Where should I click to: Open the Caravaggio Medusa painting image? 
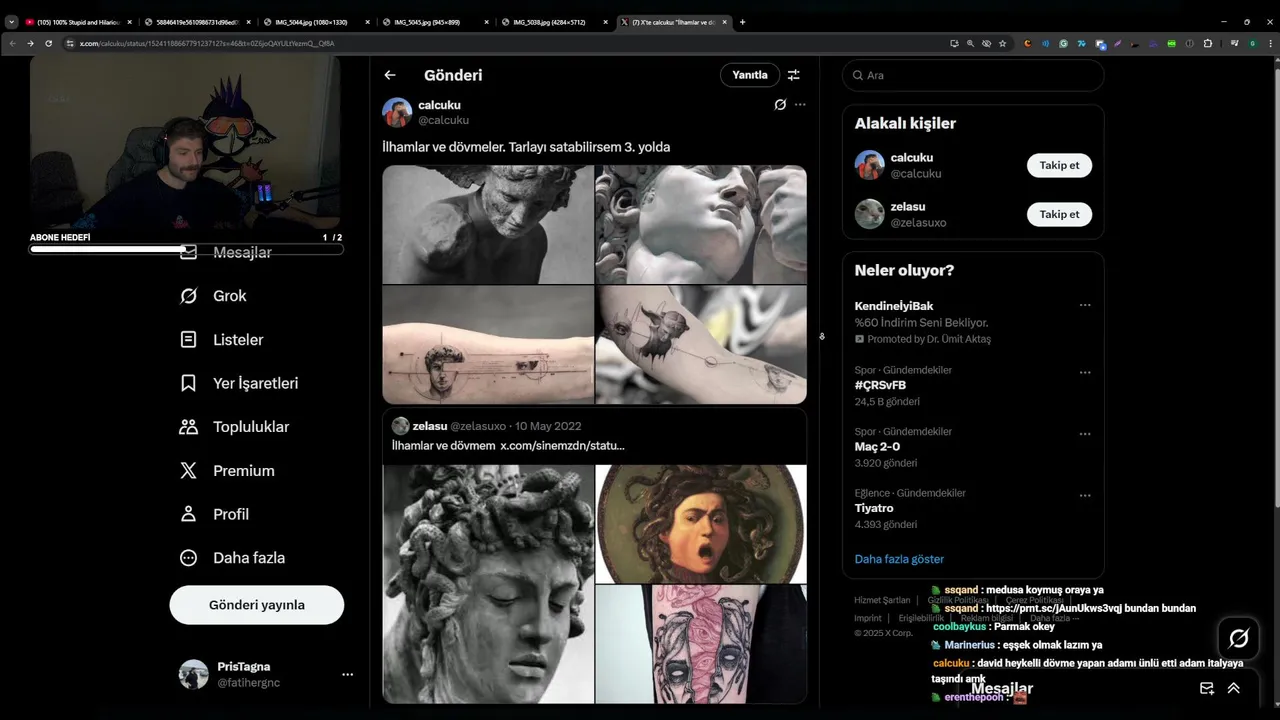(701, 524)
